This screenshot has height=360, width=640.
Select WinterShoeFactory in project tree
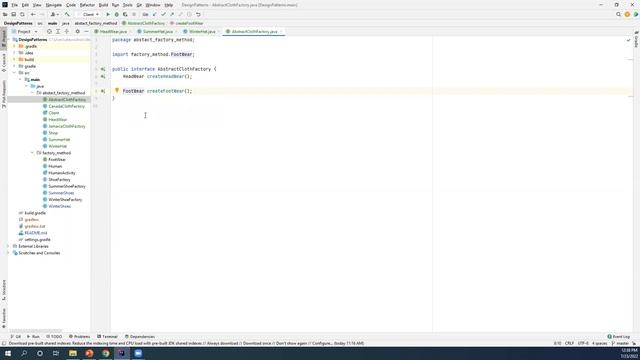click(x=65, y=200)
